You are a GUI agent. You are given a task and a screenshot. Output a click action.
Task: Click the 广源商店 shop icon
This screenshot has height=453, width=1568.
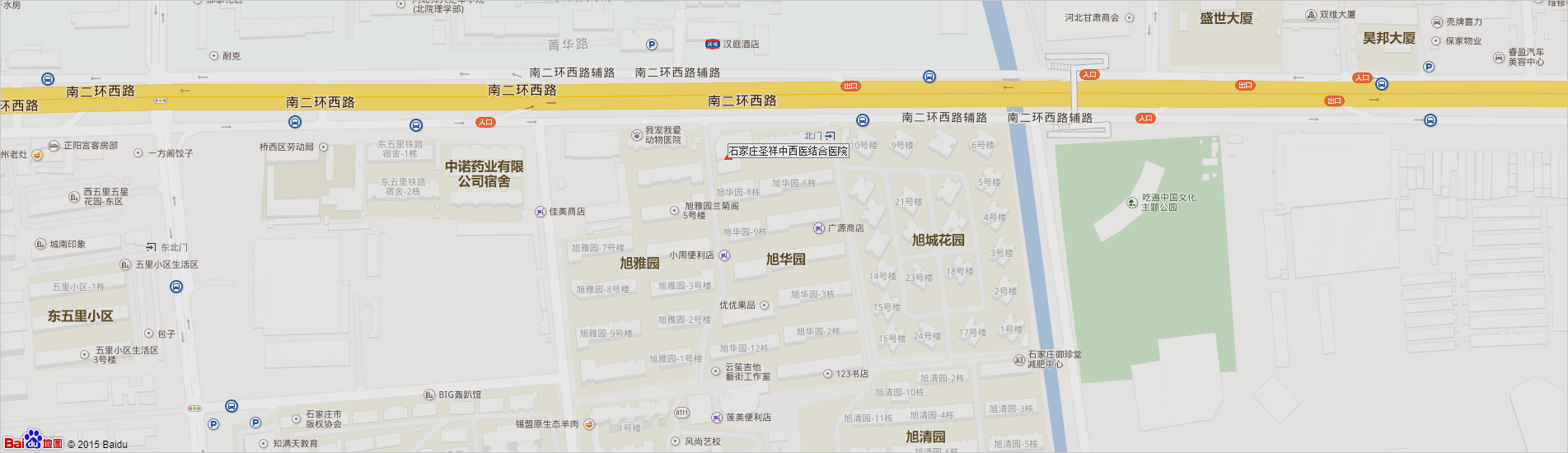click(819, 228)
